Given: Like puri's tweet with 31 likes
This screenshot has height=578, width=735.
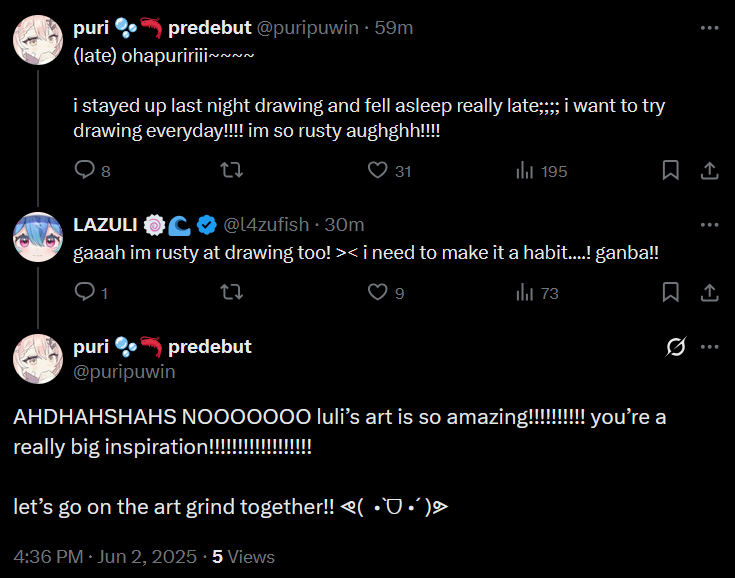Looking at the screenshot, I should (x=377, y=171).
